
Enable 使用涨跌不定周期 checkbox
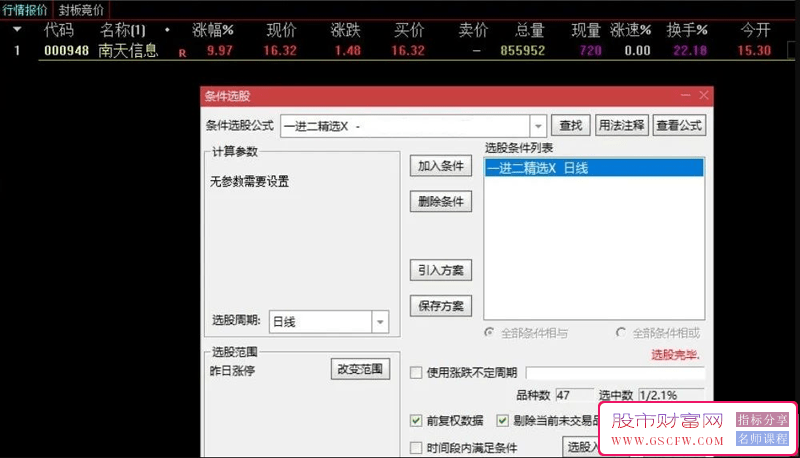pos(416,372)
